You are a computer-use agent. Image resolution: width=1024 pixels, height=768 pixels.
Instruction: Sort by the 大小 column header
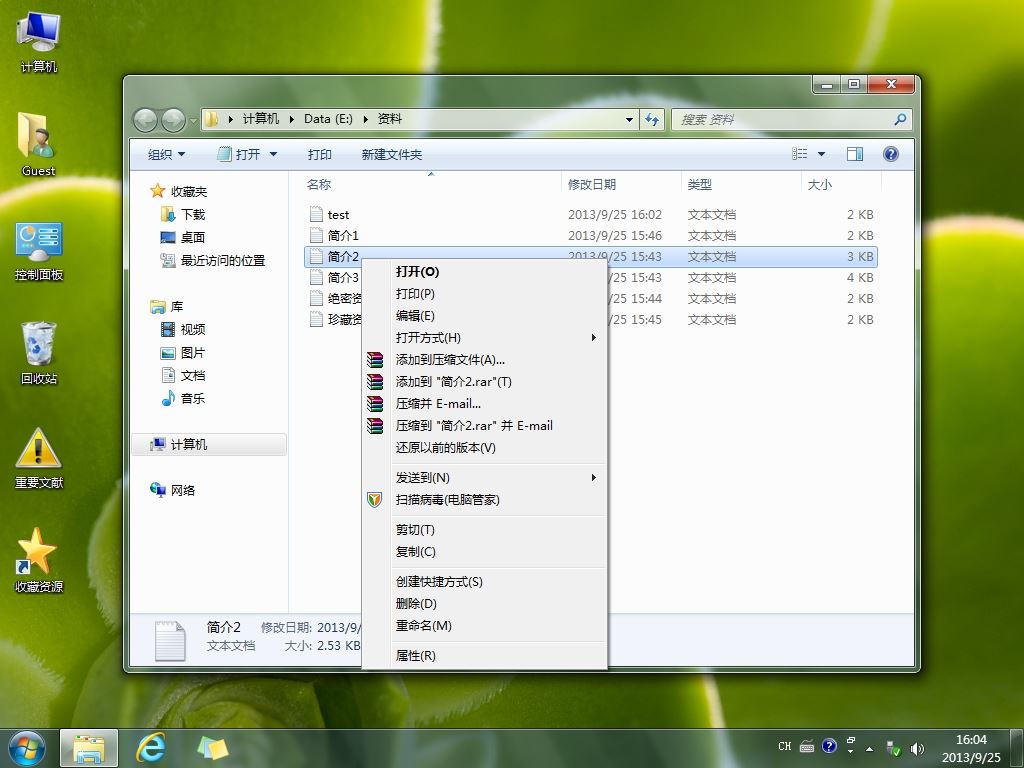(820, 184)
